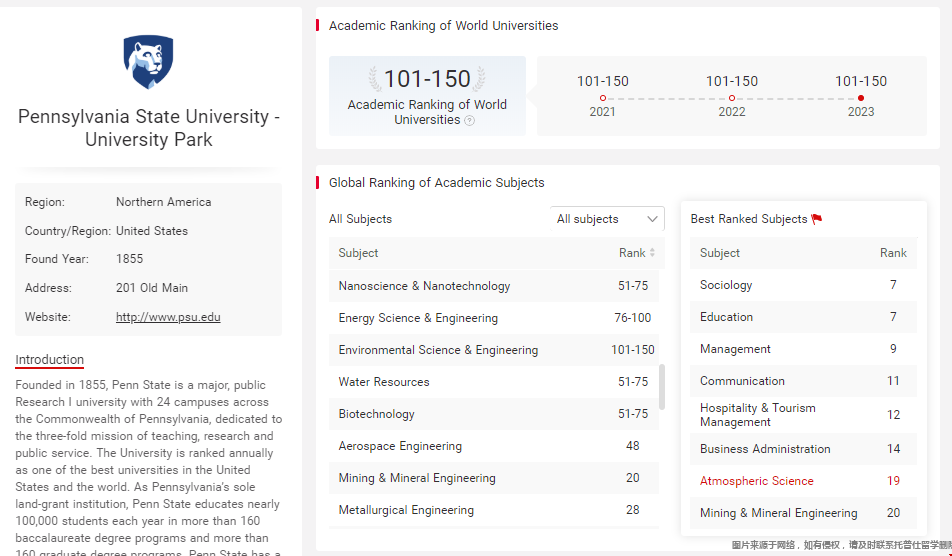Click Environmental Science & Engineering subject
The height and width of the screenshot is (556, 952).
tap(438, 350)
